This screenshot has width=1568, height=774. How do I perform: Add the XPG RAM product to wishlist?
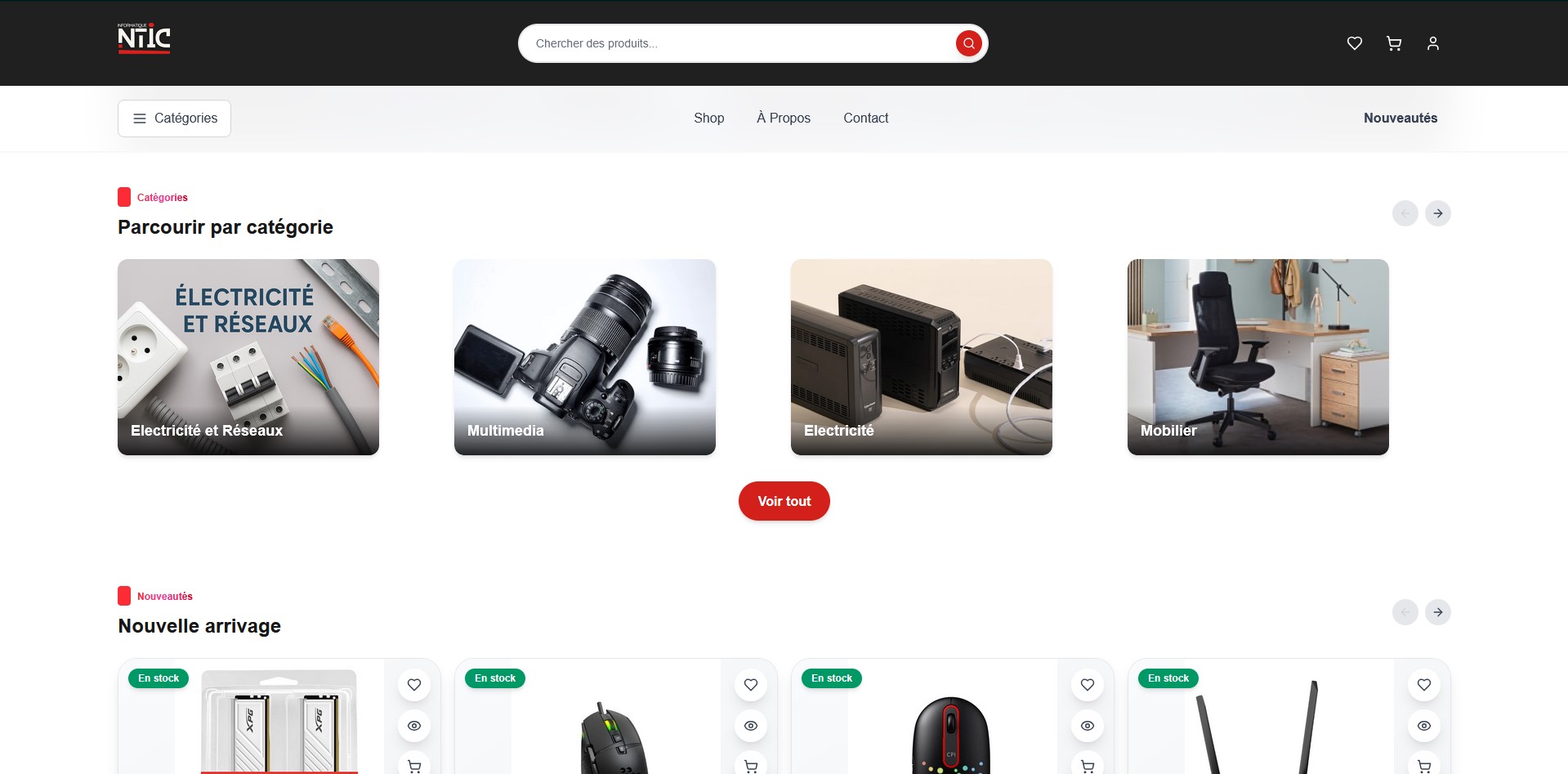(x=414, y=685)
